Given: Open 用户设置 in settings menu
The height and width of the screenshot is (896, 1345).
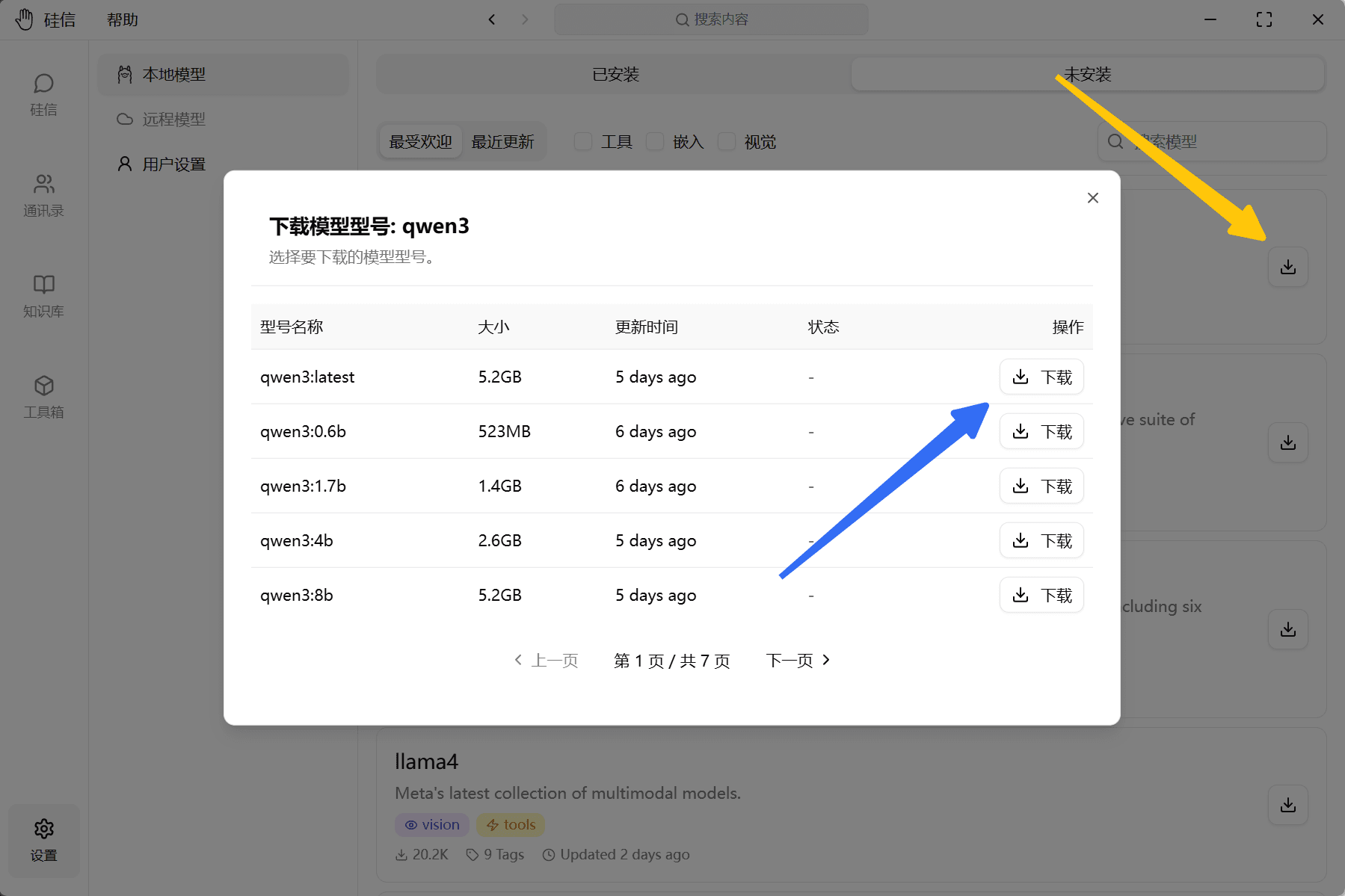Looking at the screenshot, I should (x=223, y=164).
